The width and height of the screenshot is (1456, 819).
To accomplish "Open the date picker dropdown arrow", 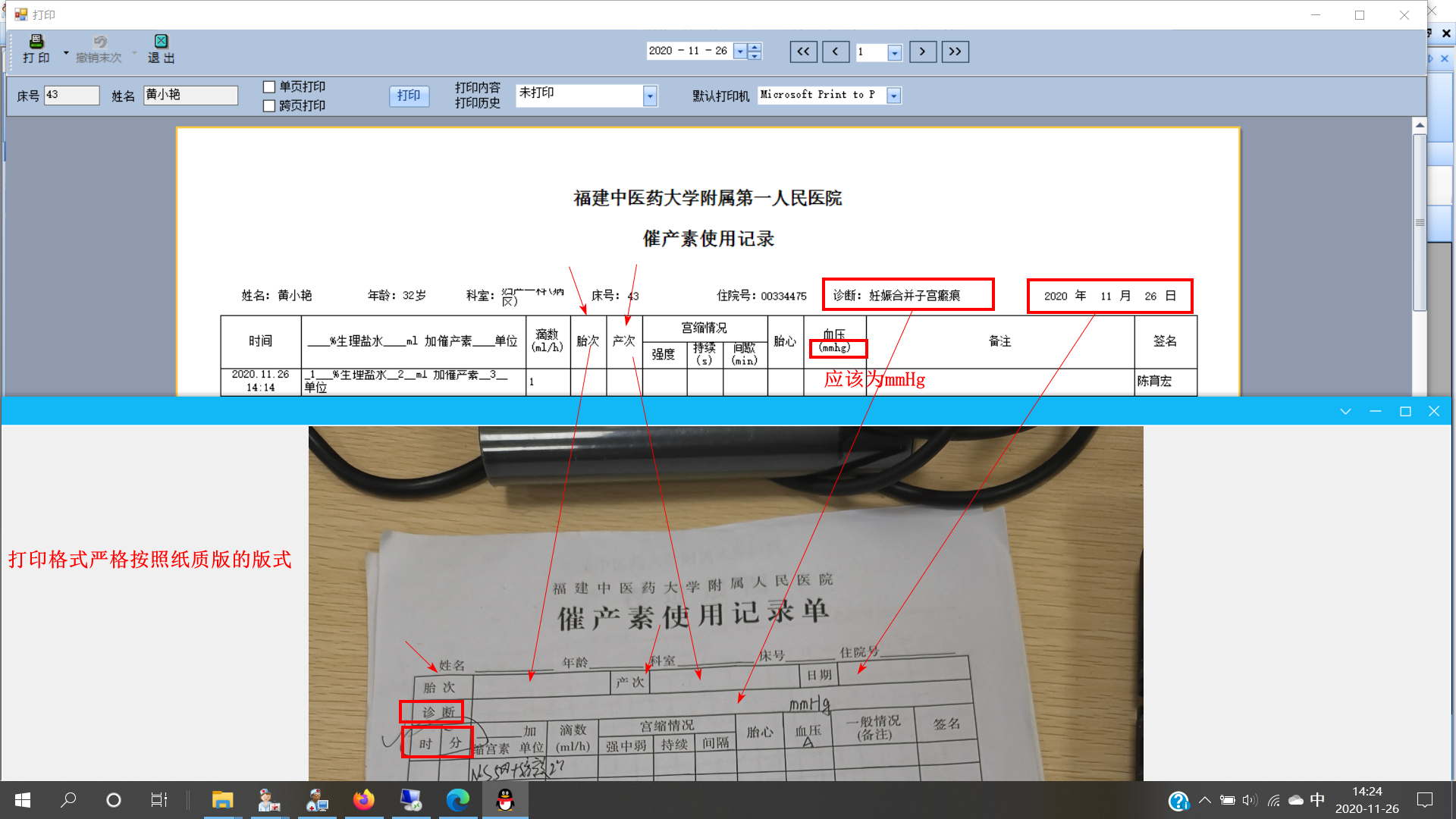I will [x=740, y=52].
